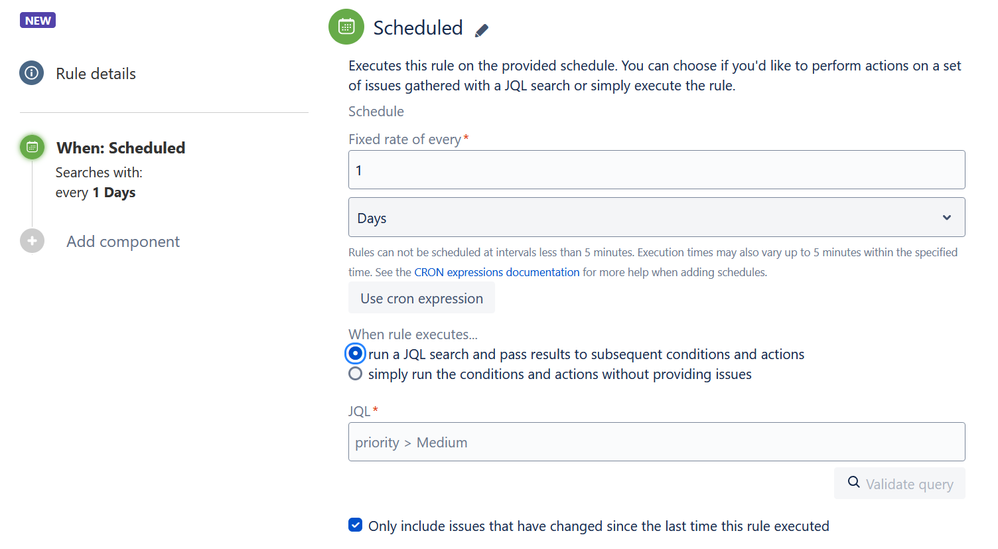Image resolution: width=998 pixels, height=549 pixels.
Task: Click the magnifier icon in Validate query
Action: point(854,482)
